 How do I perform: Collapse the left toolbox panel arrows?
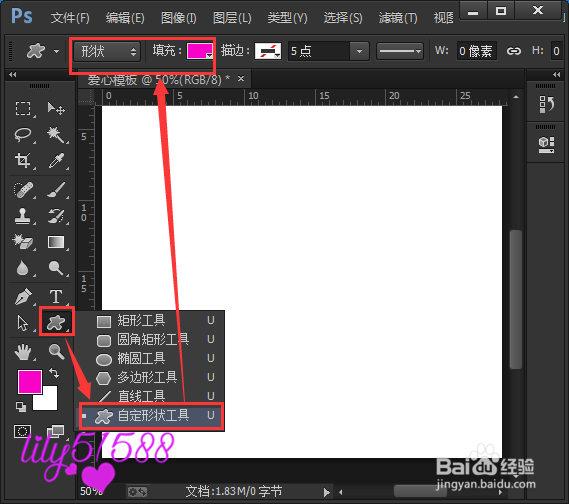click(13, 74)
